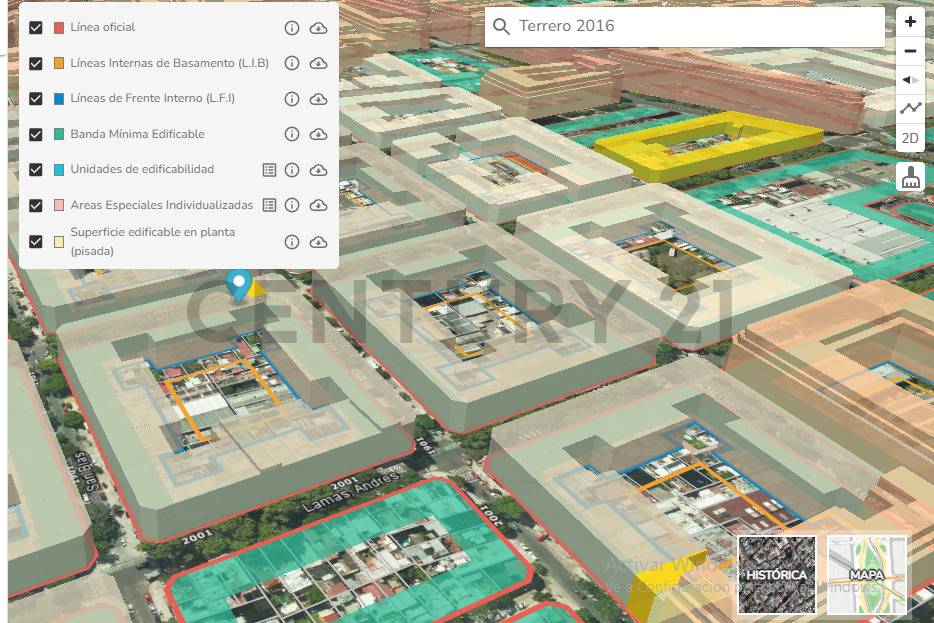
Task: Toggle Líneas Internas de Basamento checkbox
Action: pyautogui.click(x=36, y=63)
